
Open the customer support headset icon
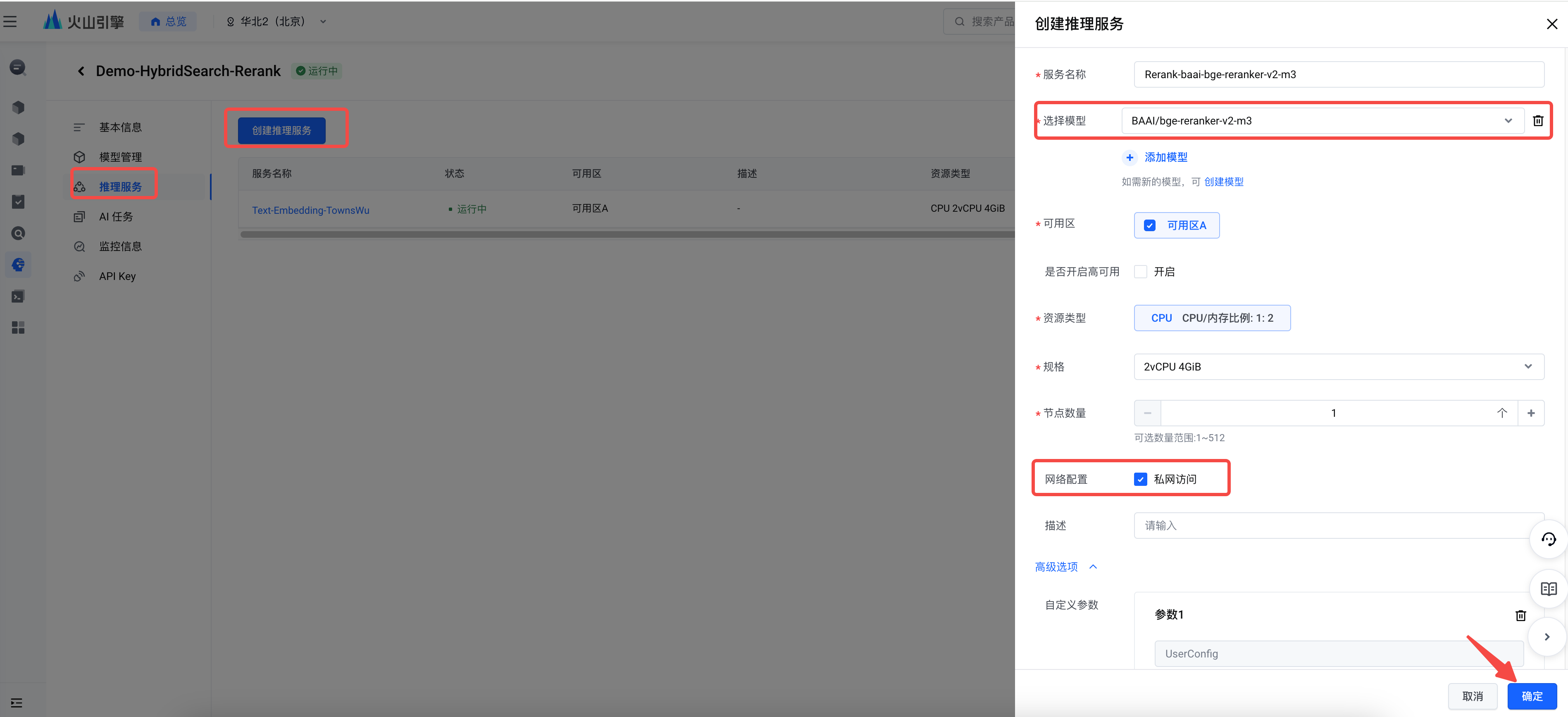[1549, 539]
